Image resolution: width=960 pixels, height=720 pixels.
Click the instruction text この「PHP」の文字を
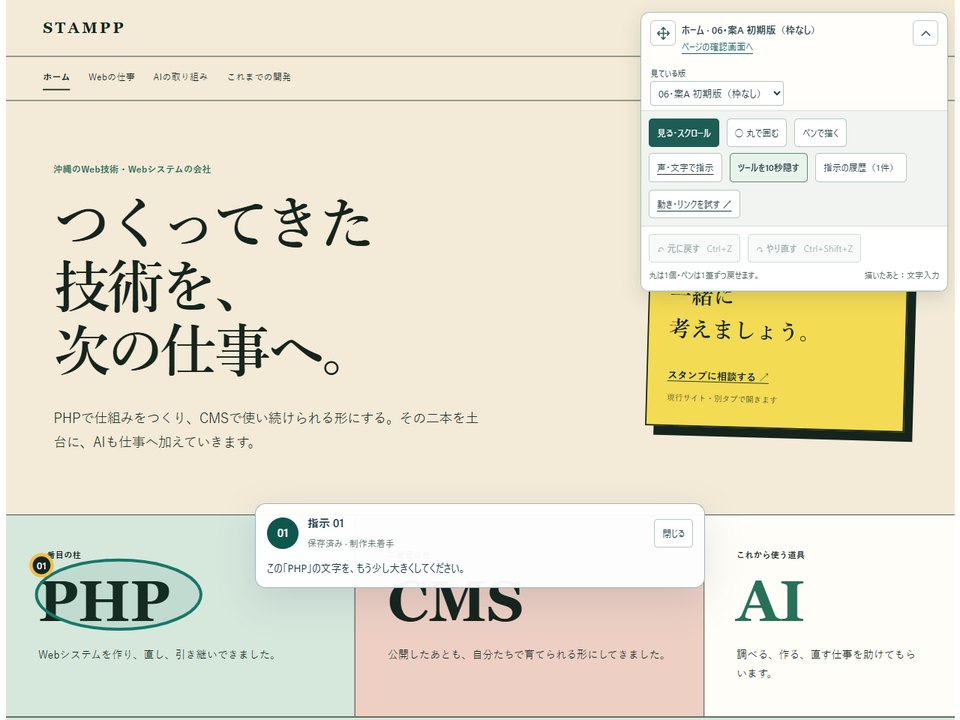(366, 568)
